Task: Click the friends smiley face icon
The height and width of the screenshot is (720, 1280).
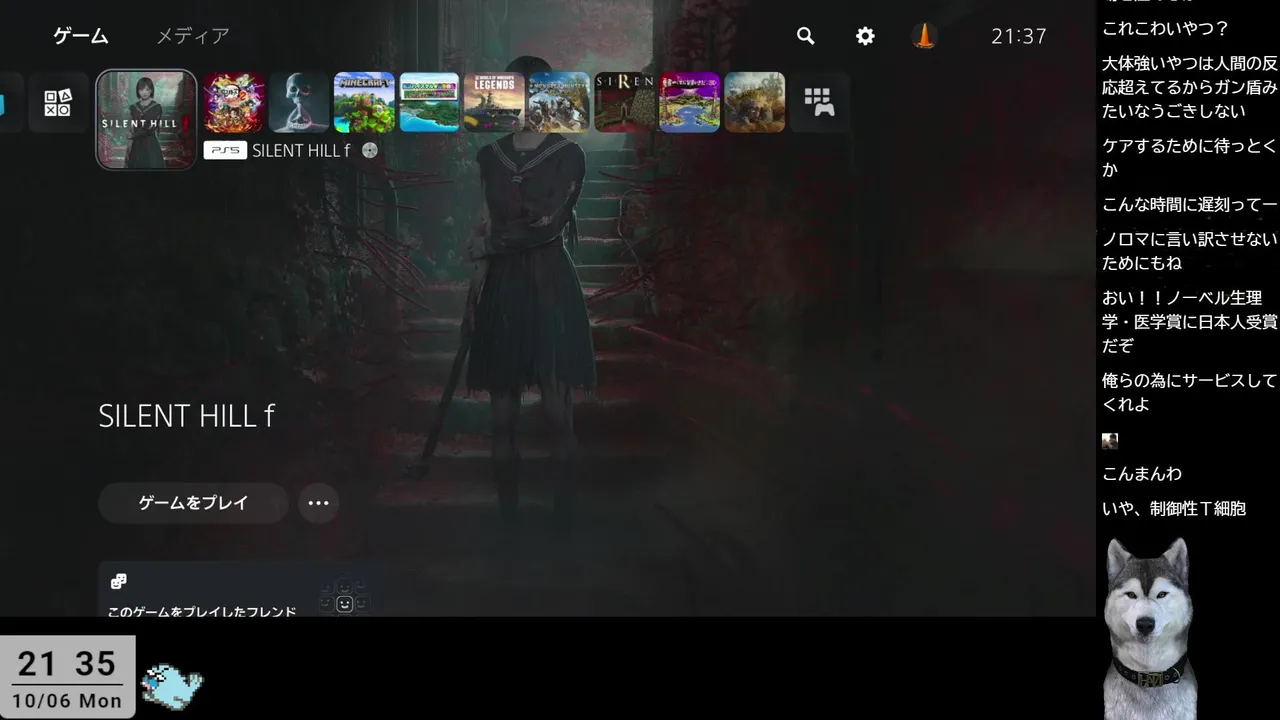Action: (344, 603)
